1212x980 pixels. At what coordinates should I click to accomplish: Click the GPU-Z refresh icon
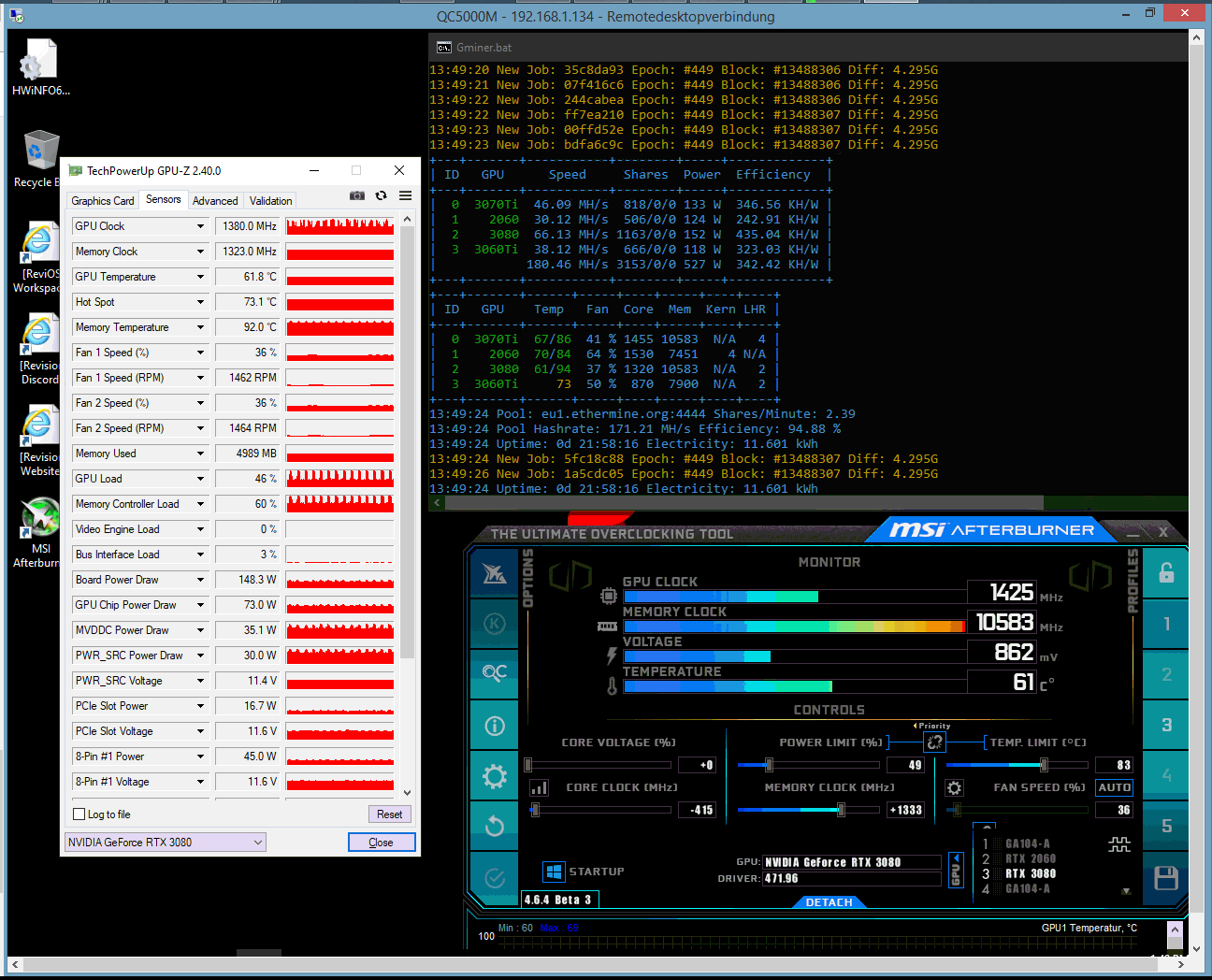point(381,195)
